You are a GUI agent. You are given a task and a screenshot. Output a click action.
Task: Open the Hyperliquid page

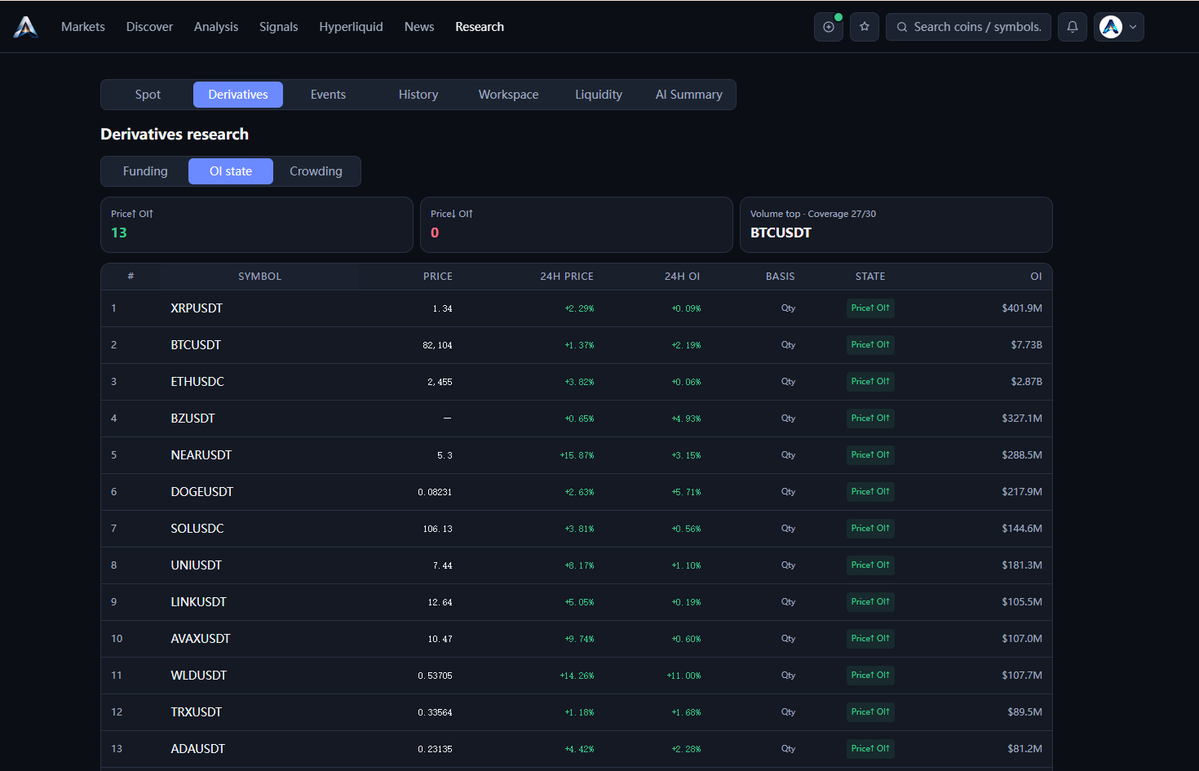(x=351, y=27)
